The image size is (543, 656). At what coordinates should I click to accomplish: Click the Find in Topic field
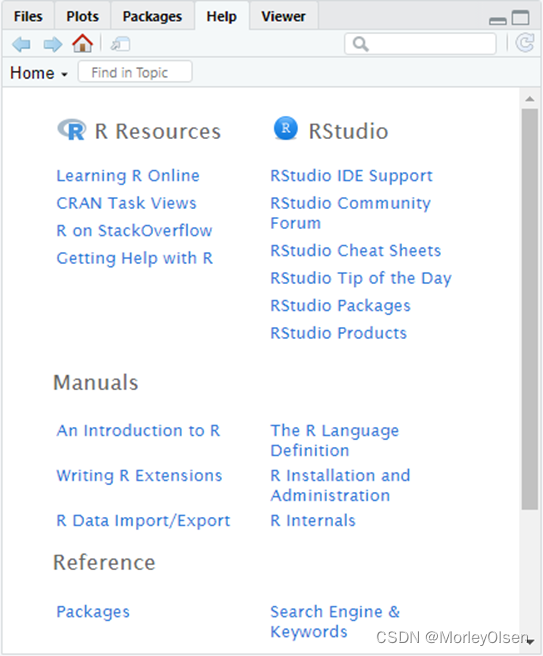135,72
